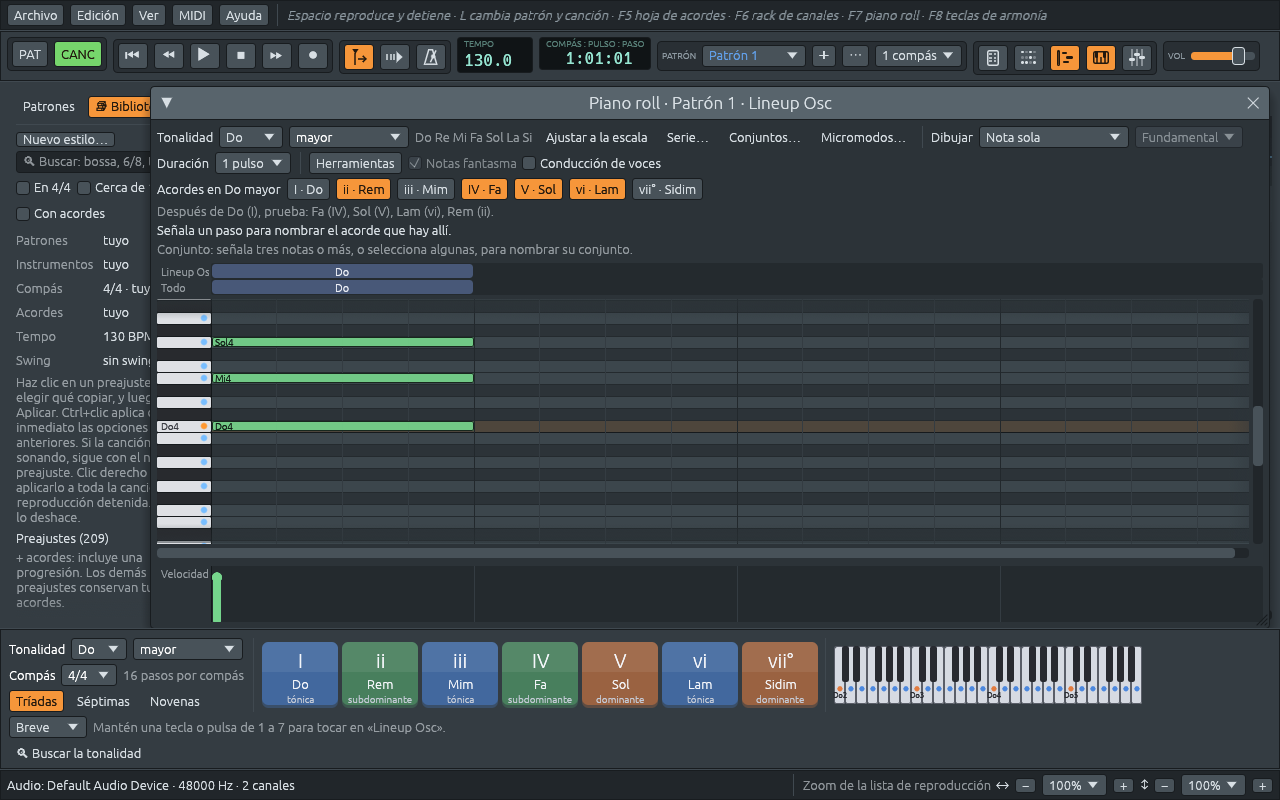Click the Nuevo estilo… button

click(67, 140)
